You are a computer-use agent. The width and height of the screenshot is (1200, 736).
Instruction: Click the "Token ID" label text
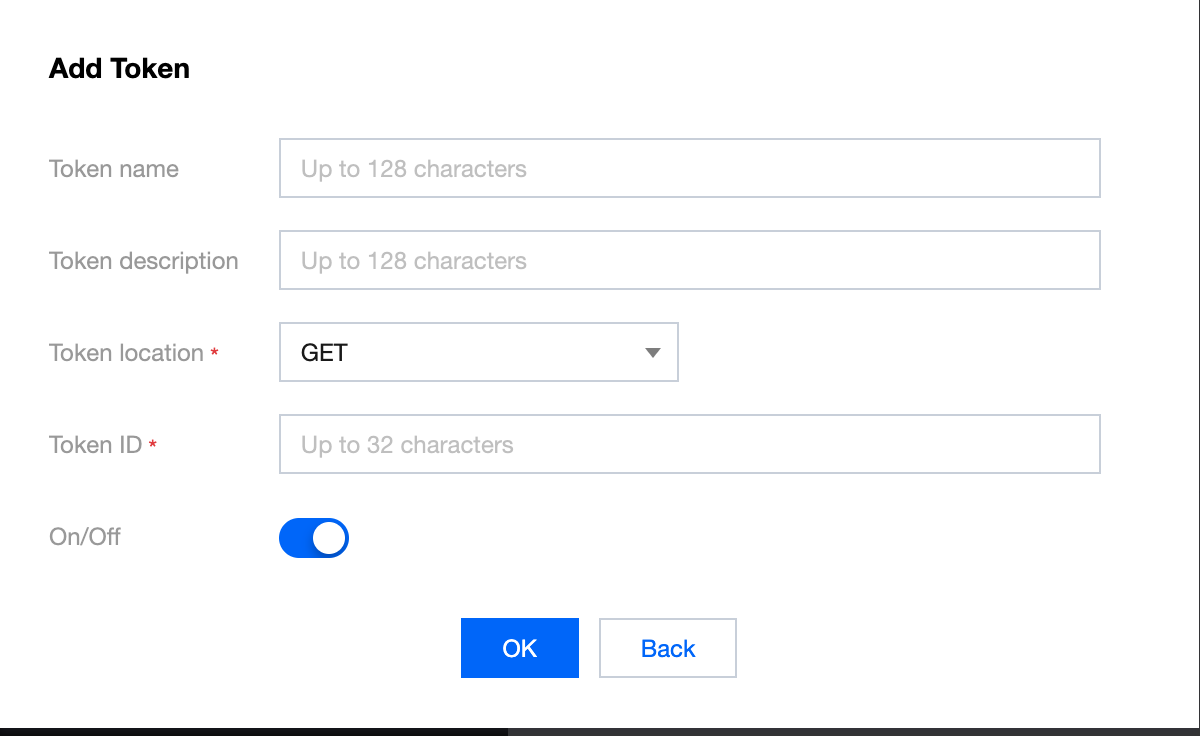[95, 445]
